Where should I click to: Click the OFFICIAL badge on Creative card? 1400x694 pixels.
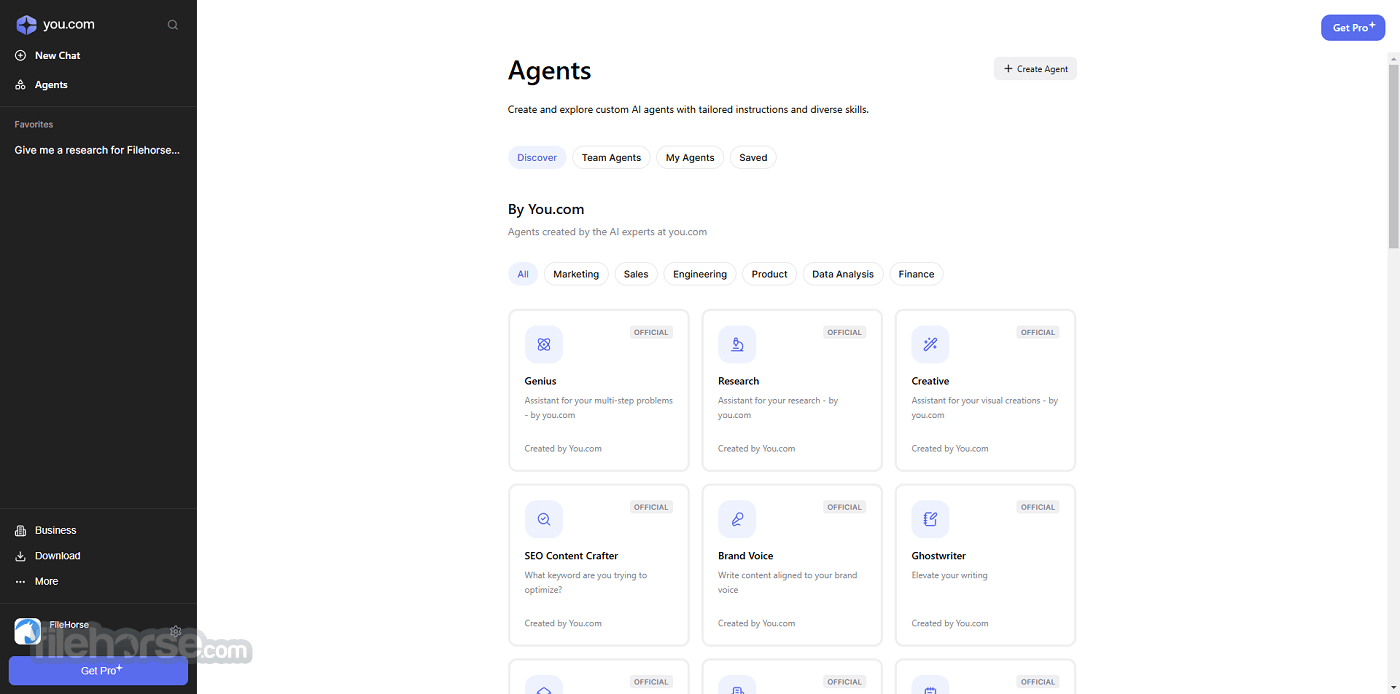[1038, 332]
